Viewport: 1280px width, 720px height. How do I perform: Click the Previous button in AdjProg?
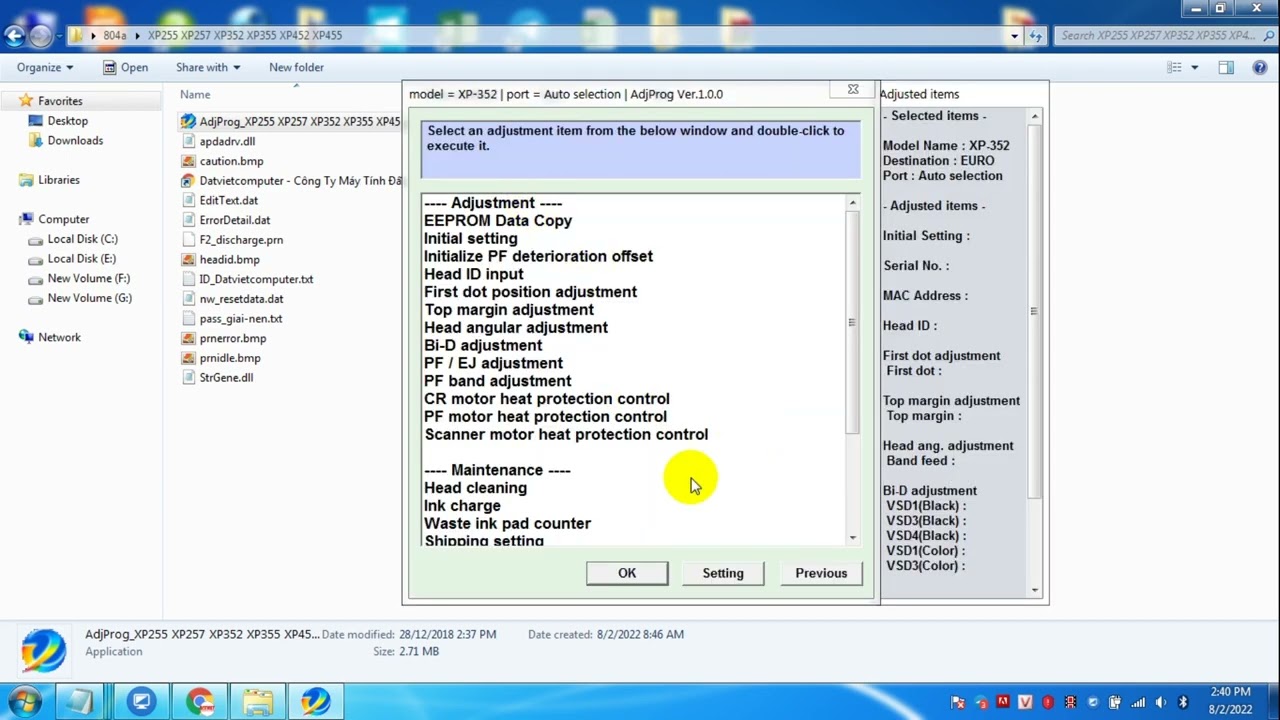pyautogui.click(x=821, y=573)
